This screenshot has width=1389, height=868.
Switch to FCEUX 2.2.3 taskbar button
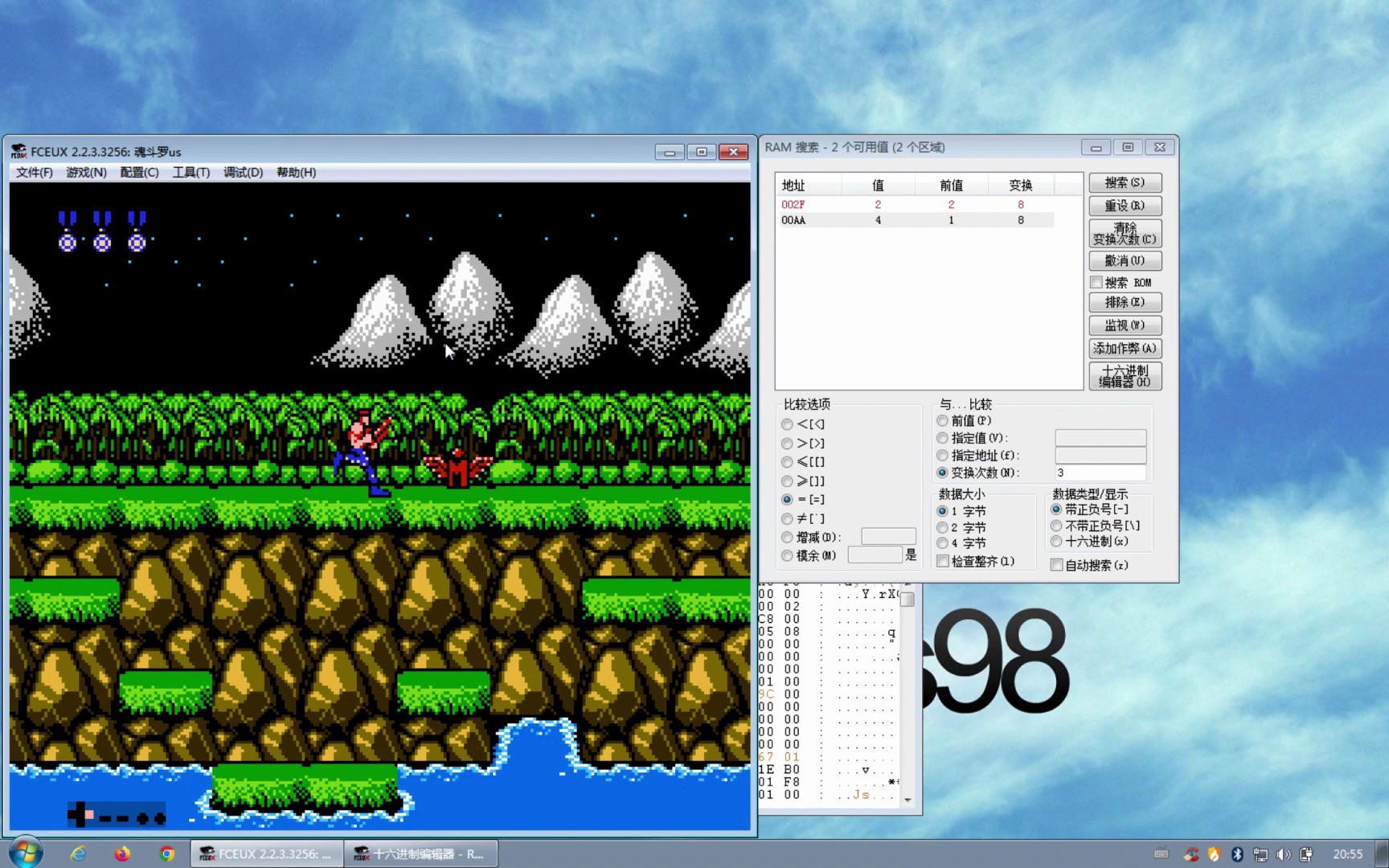[x=268, y=854]
